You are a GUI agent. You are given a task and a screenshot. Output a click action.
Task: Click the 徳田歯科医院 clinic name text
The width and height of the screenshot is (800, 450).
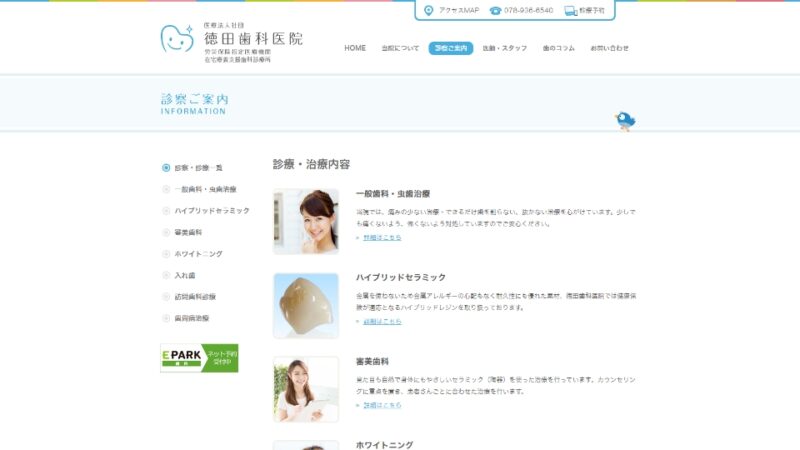253,38
